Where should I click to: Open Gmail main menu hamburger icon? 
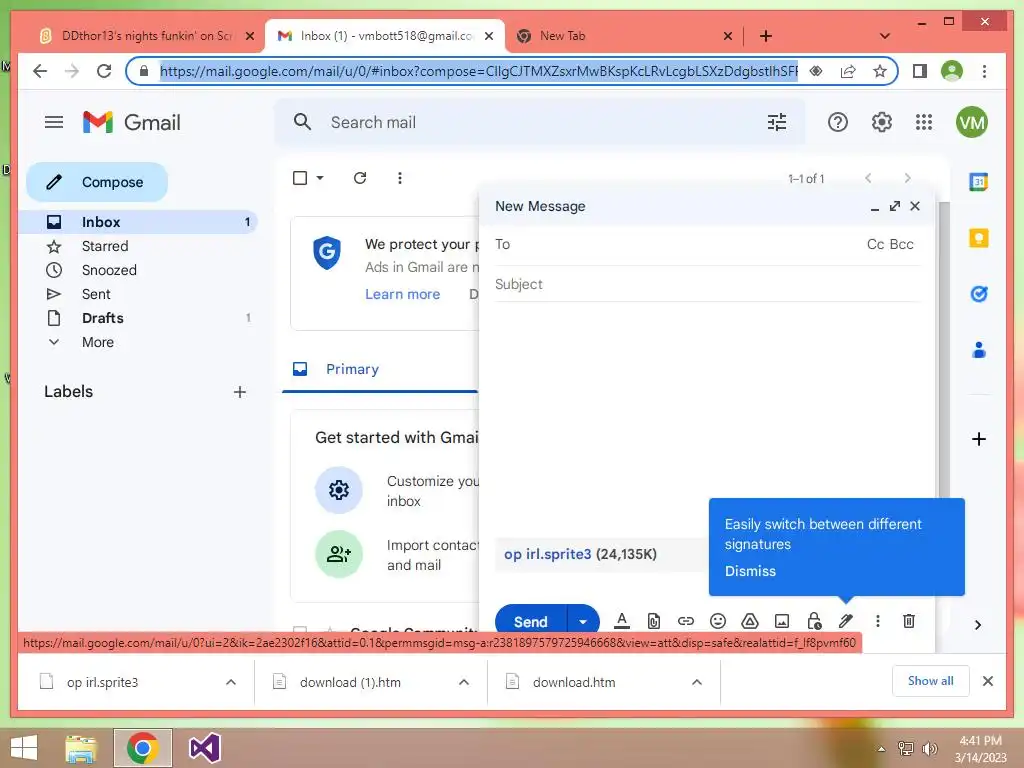coord(54,122)
